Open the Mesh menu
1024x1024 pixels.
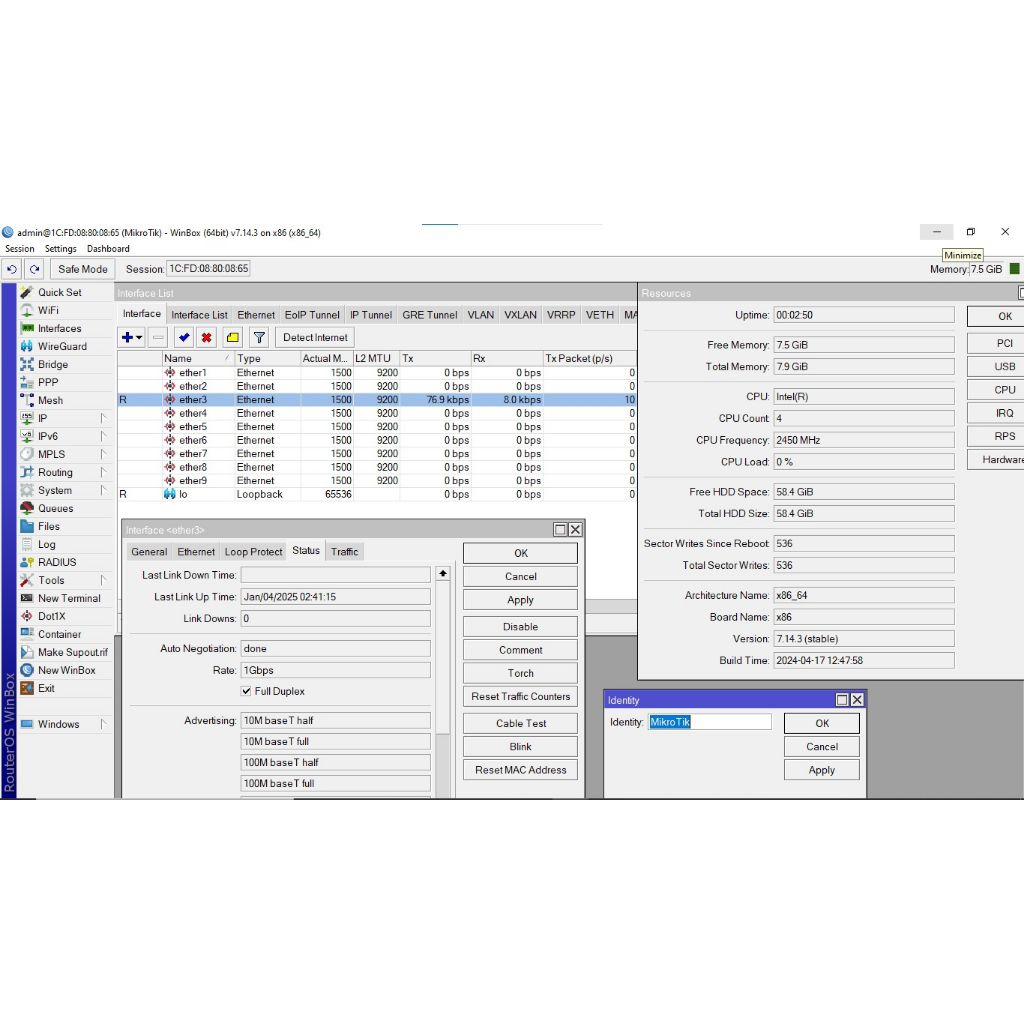click(x=50, y=400)
